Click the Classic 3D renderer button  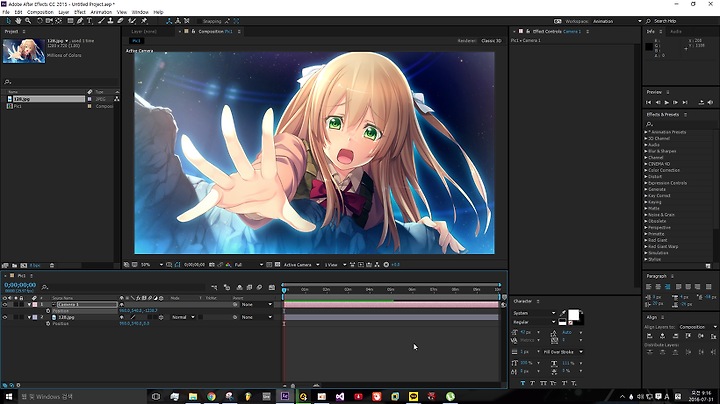pyautogui.click(x=491, y=41)
